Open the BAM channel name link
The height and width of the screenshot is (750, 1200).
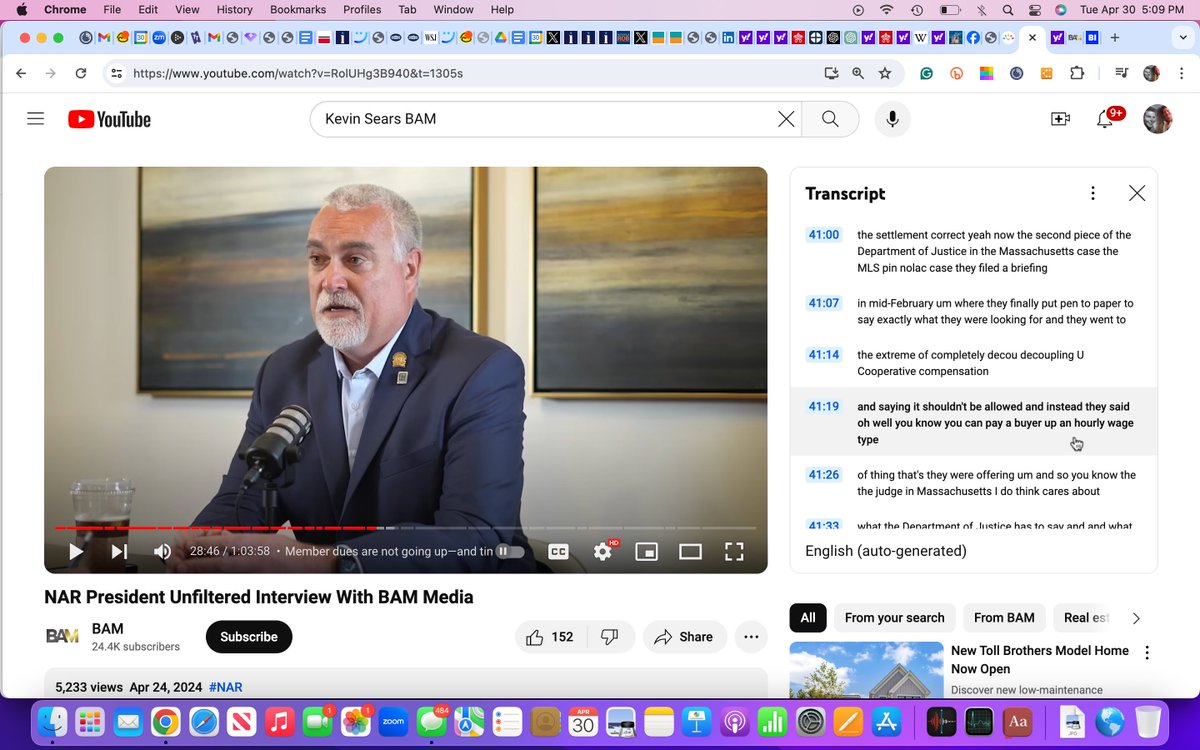click(107, 628)
